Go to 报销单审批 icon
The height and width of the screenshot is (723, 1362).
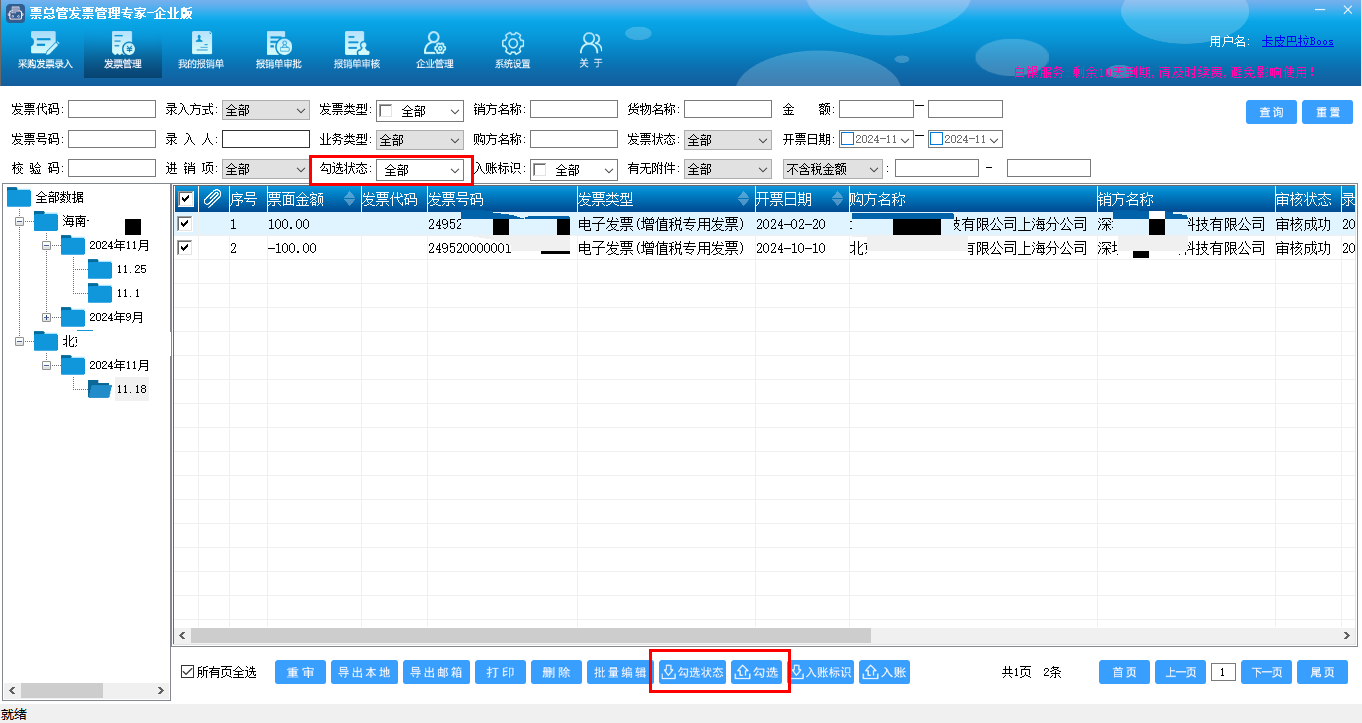click(279, 50)
